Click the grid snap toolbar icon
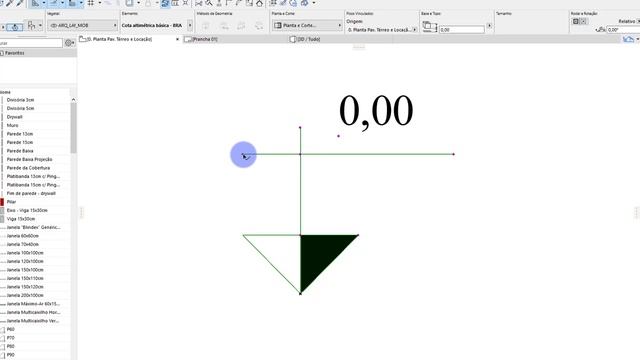The width and height of the screenshot is (640, 360). click(x=91, y=3)
